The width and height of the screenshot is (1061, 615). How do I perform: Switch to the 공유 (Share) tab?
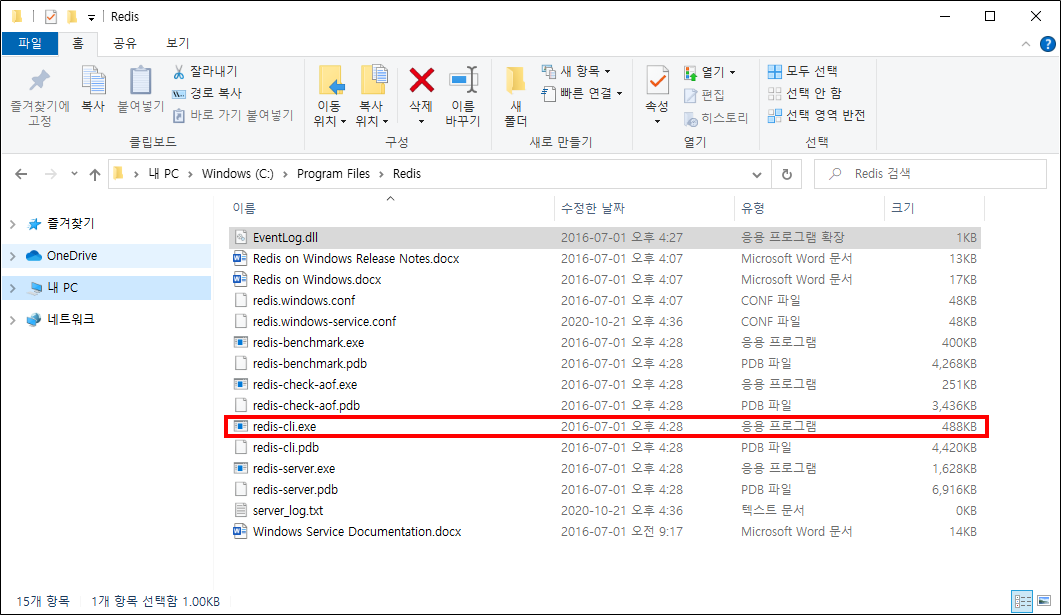point(125,43)
